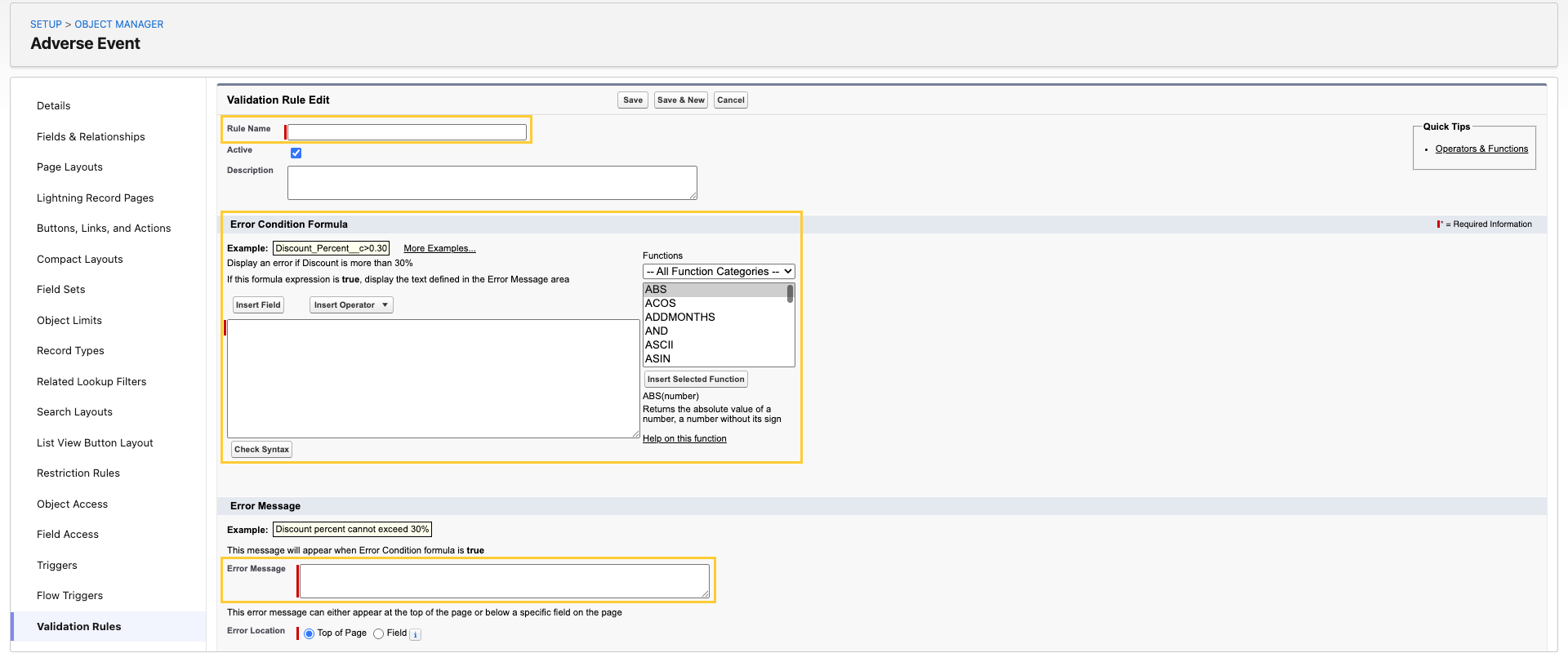Click the Save & New button
The height and width of the screenshot is (662, 1568).
pos(680,100)
